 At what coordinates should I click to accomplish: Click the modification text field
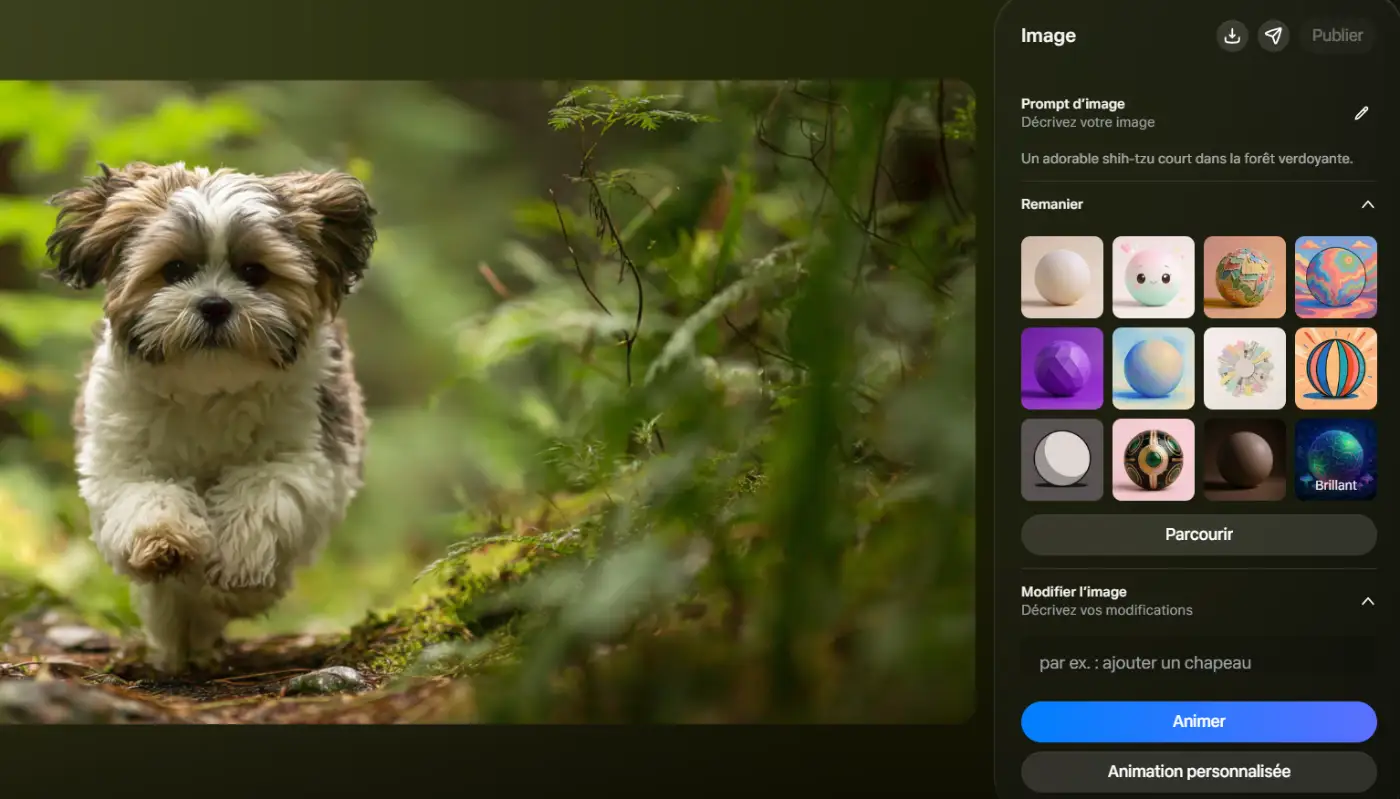tap(1198, 662)
